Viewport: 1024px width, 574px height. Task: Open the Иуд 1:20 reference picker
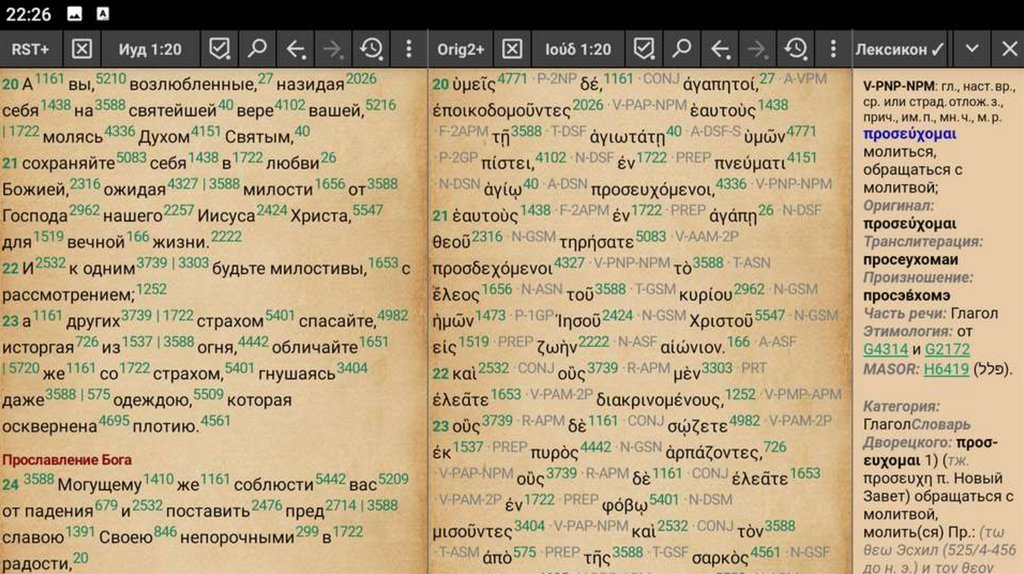[150, 49]
